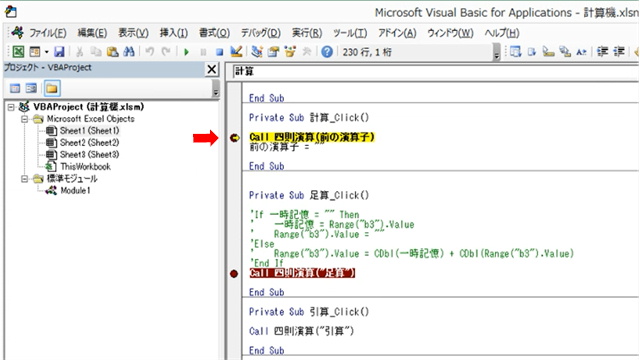Open the アドイン(A) menu
The image size is (640, 360).
tap(397, 33)
